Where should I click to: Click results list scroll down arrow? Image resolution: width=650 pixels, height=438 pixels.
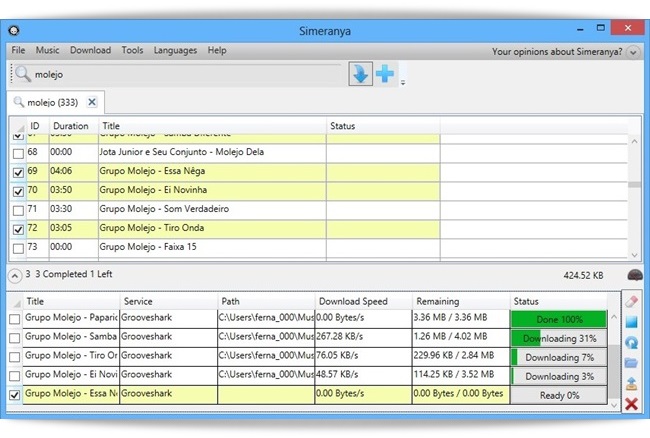(634, 255)
